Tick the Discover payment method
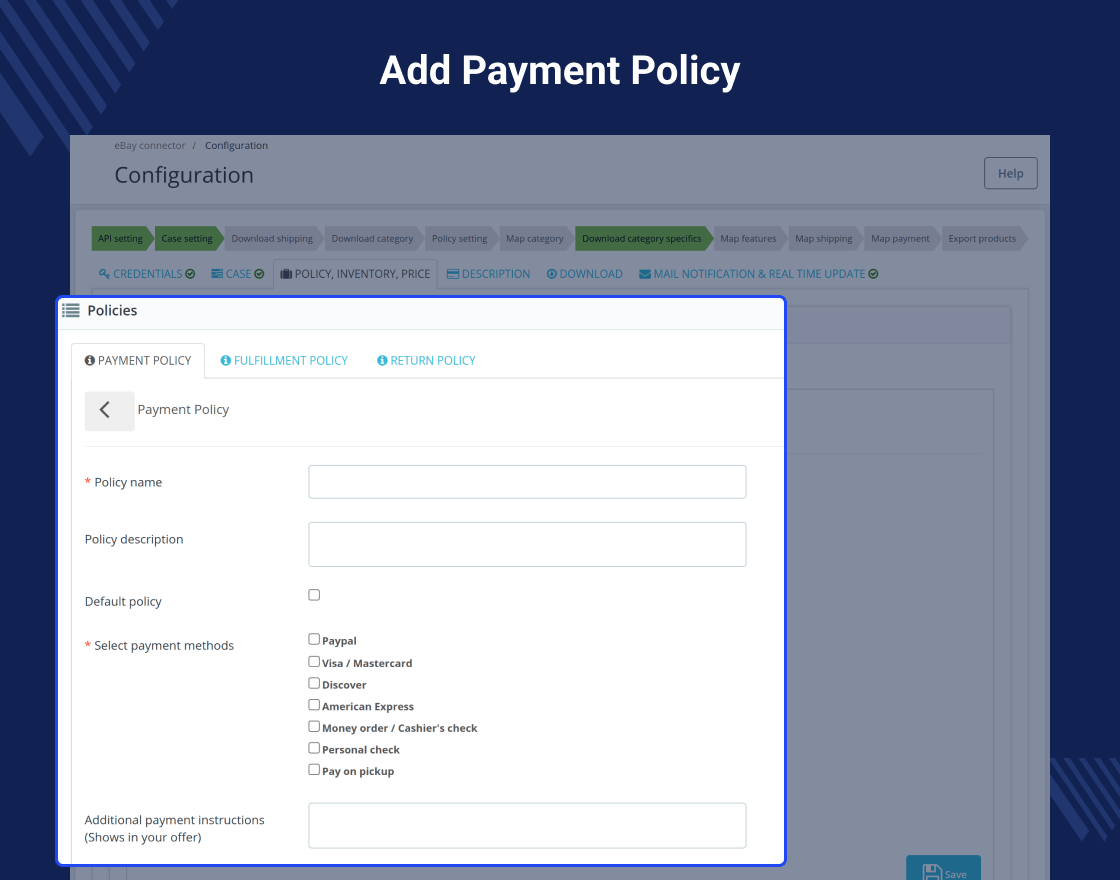Screen dimensions: 1120x880 tap(314, 683)
